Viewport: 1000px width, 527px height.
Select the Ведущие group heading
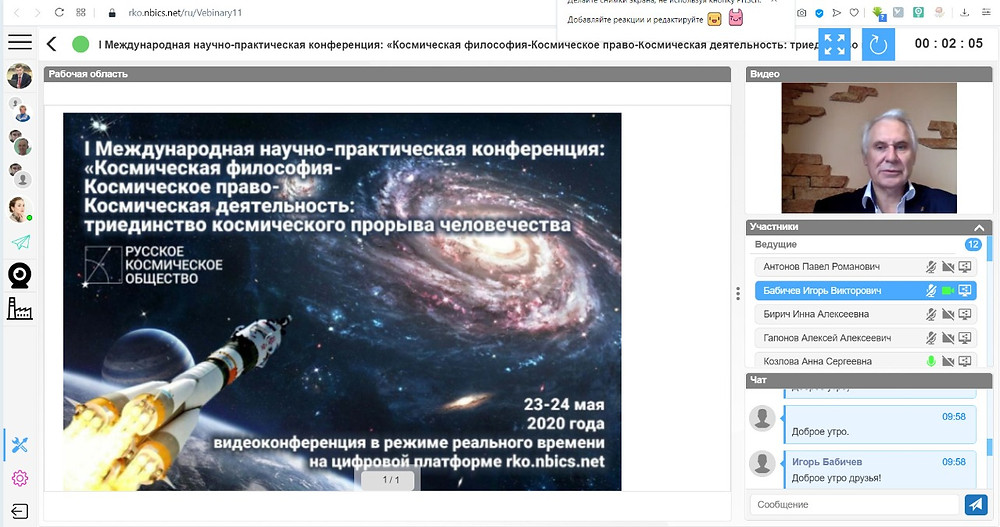776,244
